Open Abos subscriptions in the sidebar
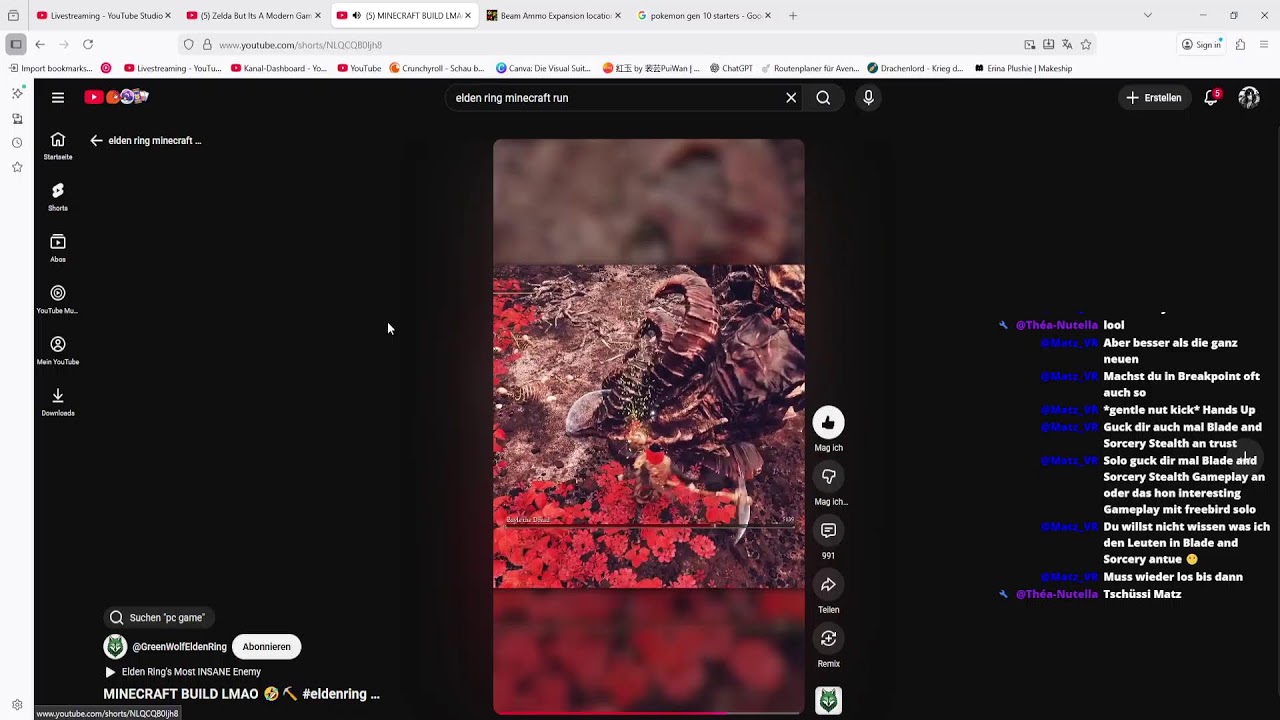Screen dimensions: 1280x720 coord(58,248)
